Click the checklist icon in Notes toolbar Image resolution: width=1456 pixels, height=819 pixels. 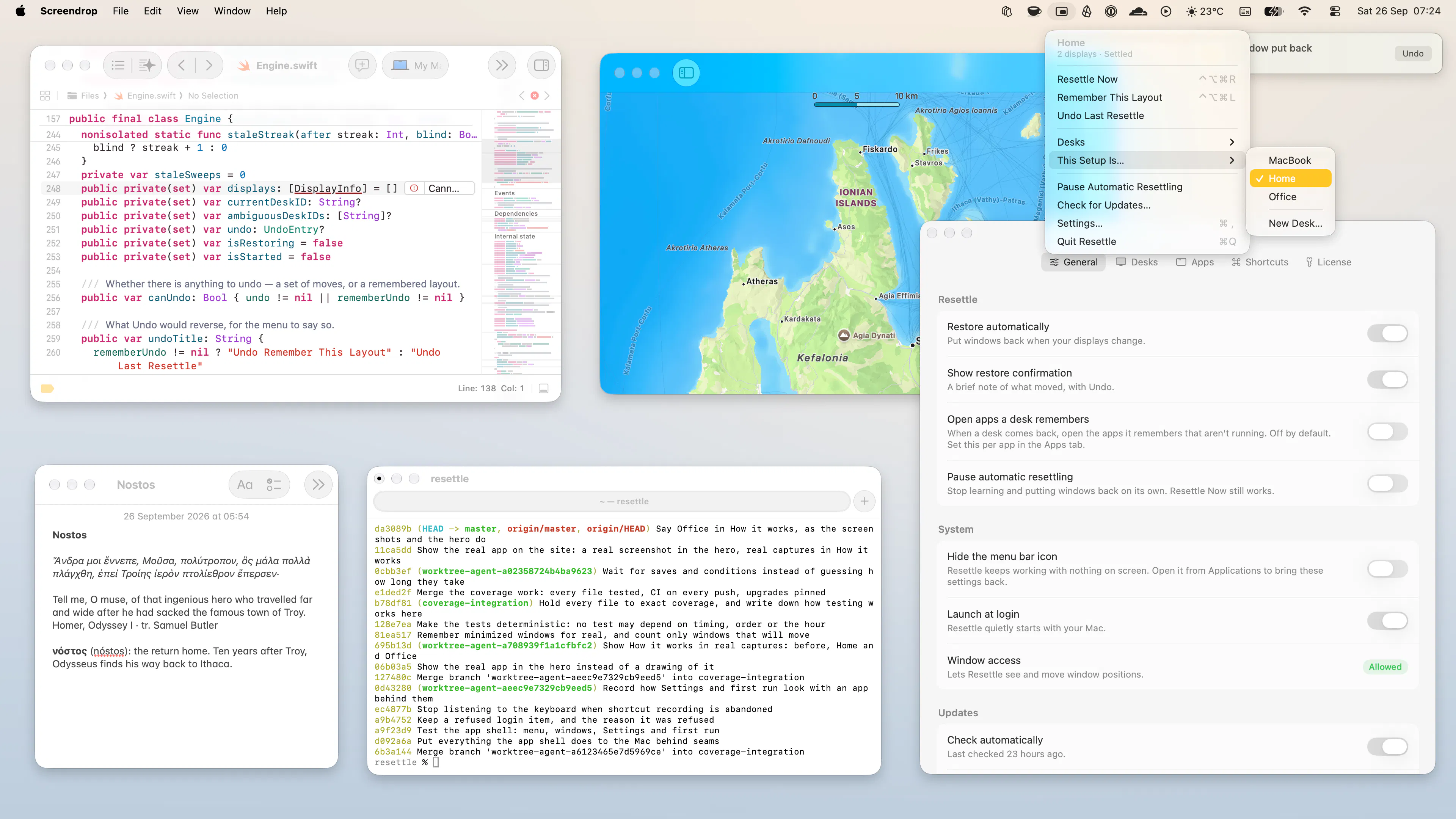(x=274, y=485)
